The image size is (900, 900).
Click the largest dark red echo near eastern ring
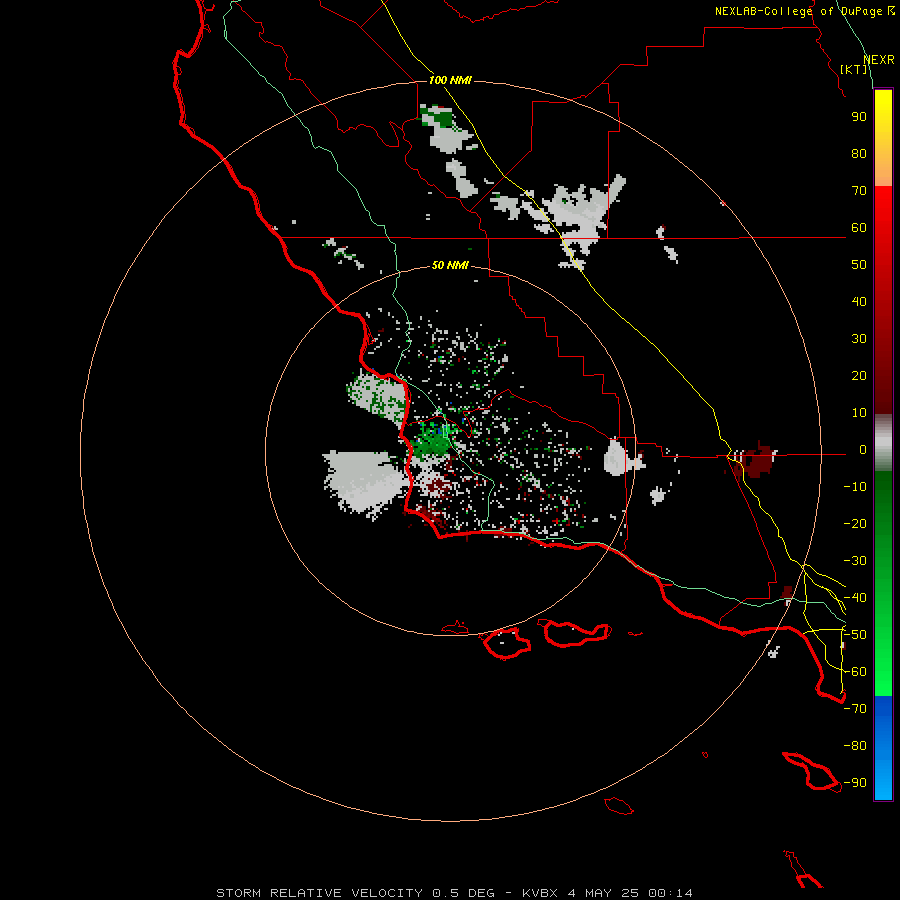point(757,460)
